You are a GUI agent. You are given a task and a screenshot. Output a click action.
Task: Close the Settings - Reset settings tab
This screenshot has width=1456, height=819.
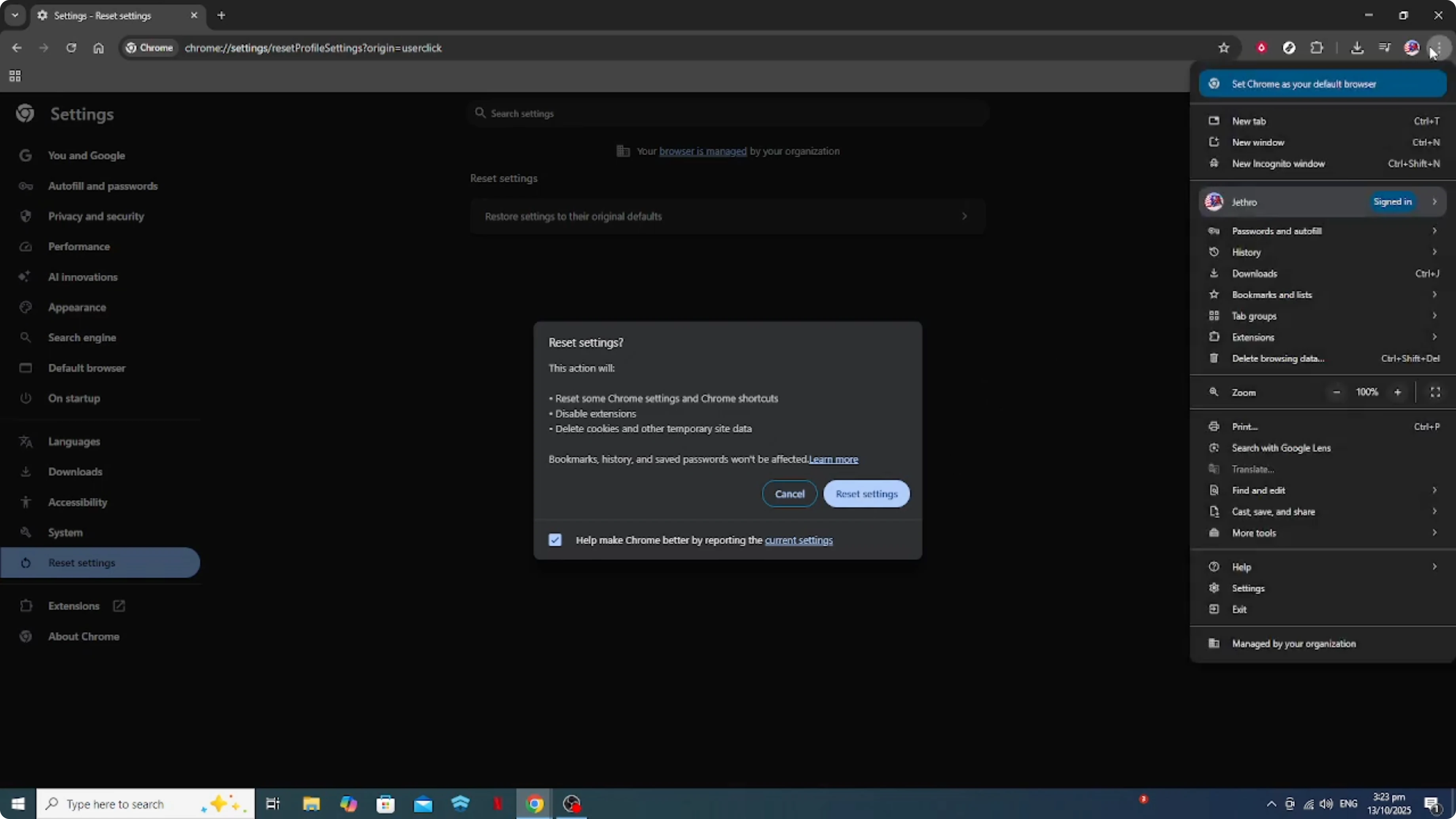click(194, 15)
